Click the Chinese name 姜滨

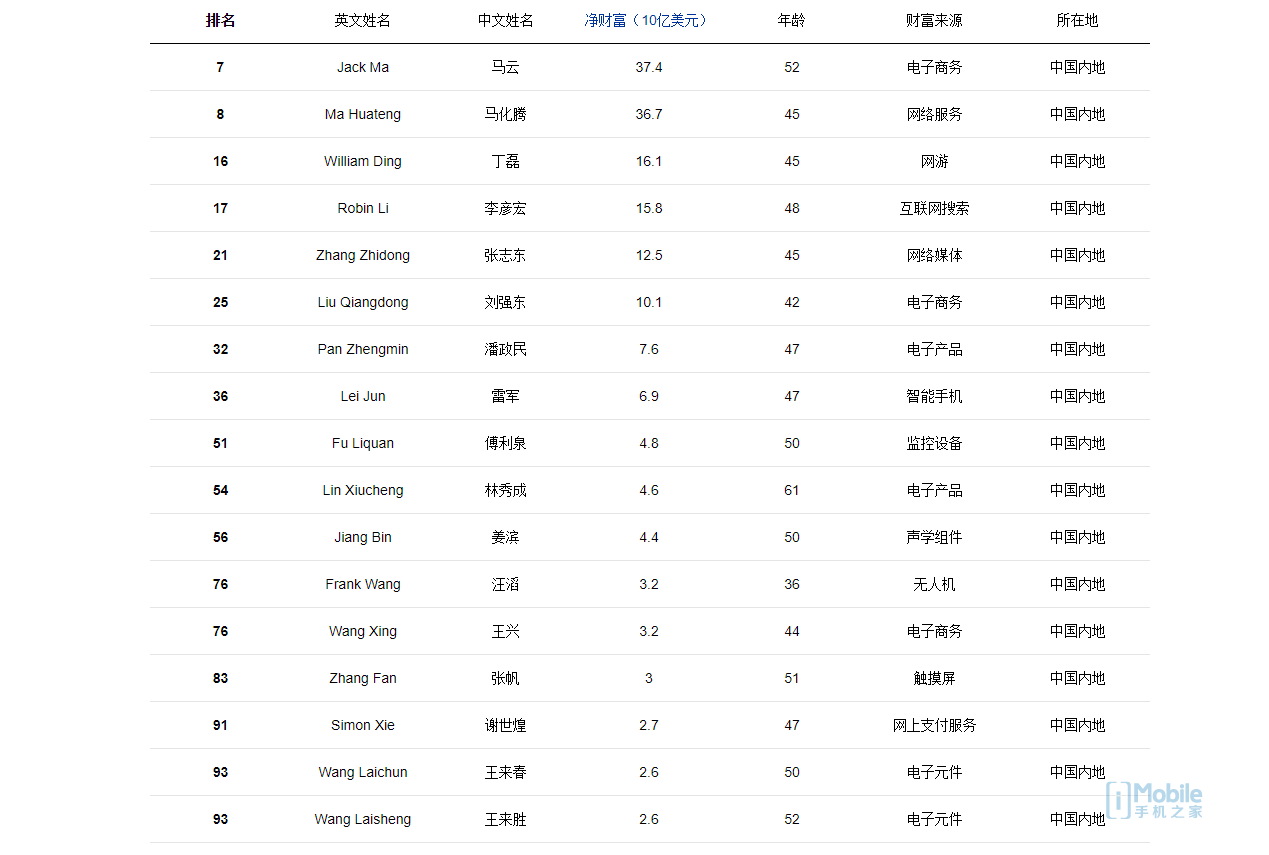[506, 537]
